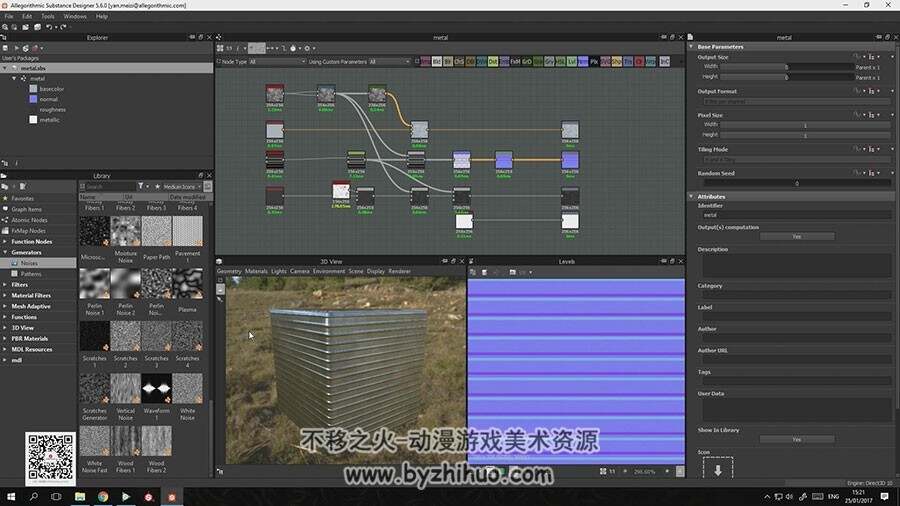
Task: Adjust the Output Size Height slider
Action: (787, 76)
